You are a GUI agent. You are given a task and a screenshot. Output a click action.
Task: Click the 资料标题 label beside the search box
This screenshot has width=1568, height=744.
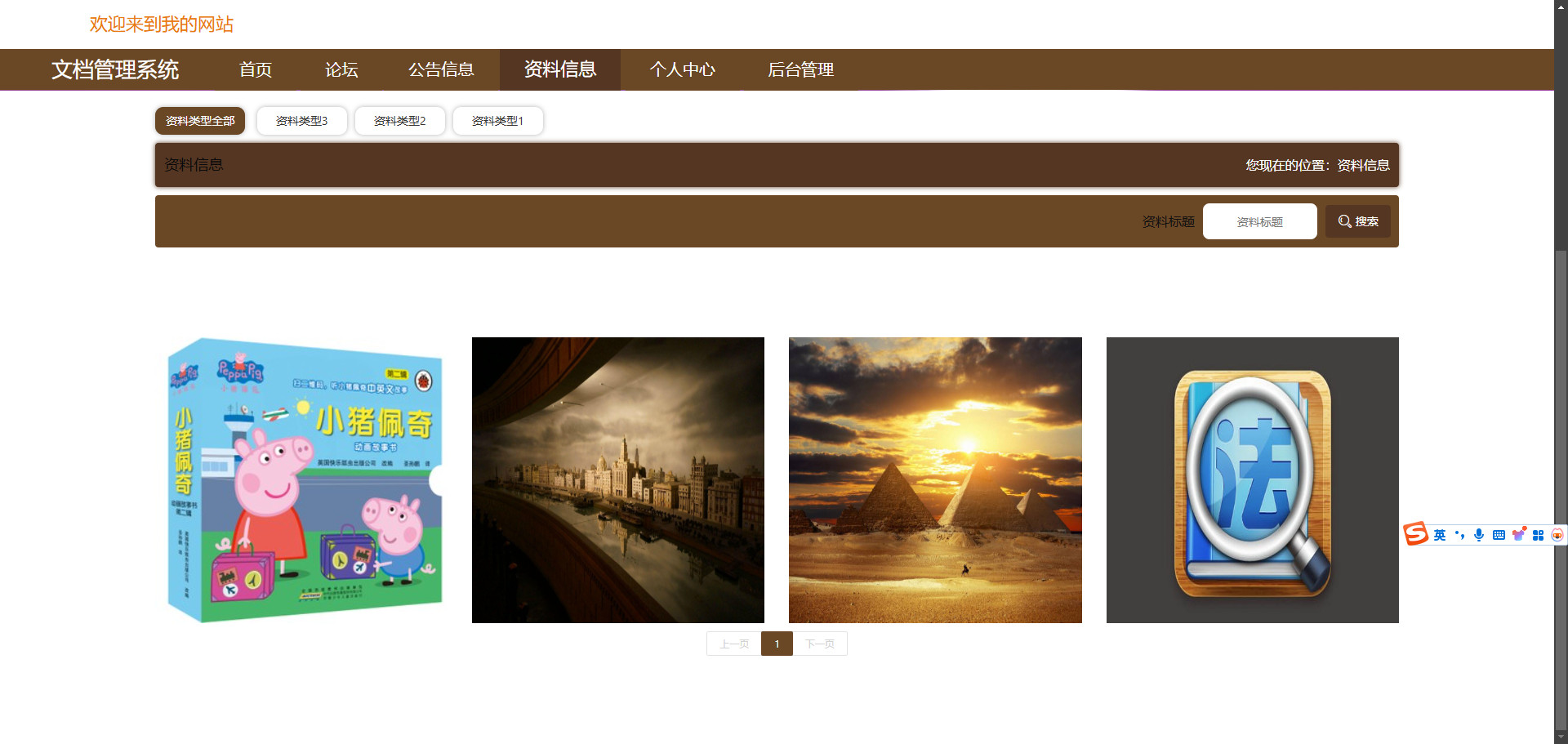[x=1168, y=221]
